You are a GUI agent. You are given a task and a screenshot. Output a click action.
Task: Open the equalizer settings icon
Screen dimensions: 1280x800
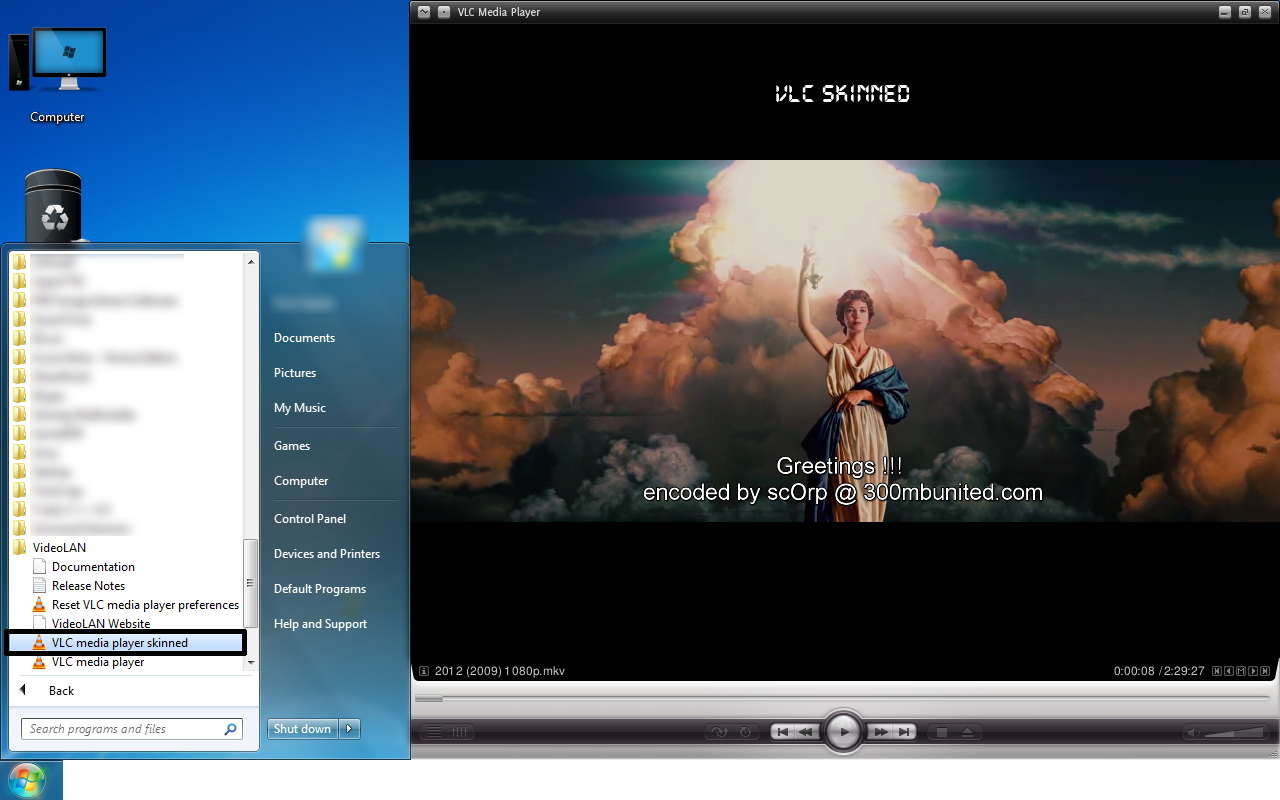[460, 732]
